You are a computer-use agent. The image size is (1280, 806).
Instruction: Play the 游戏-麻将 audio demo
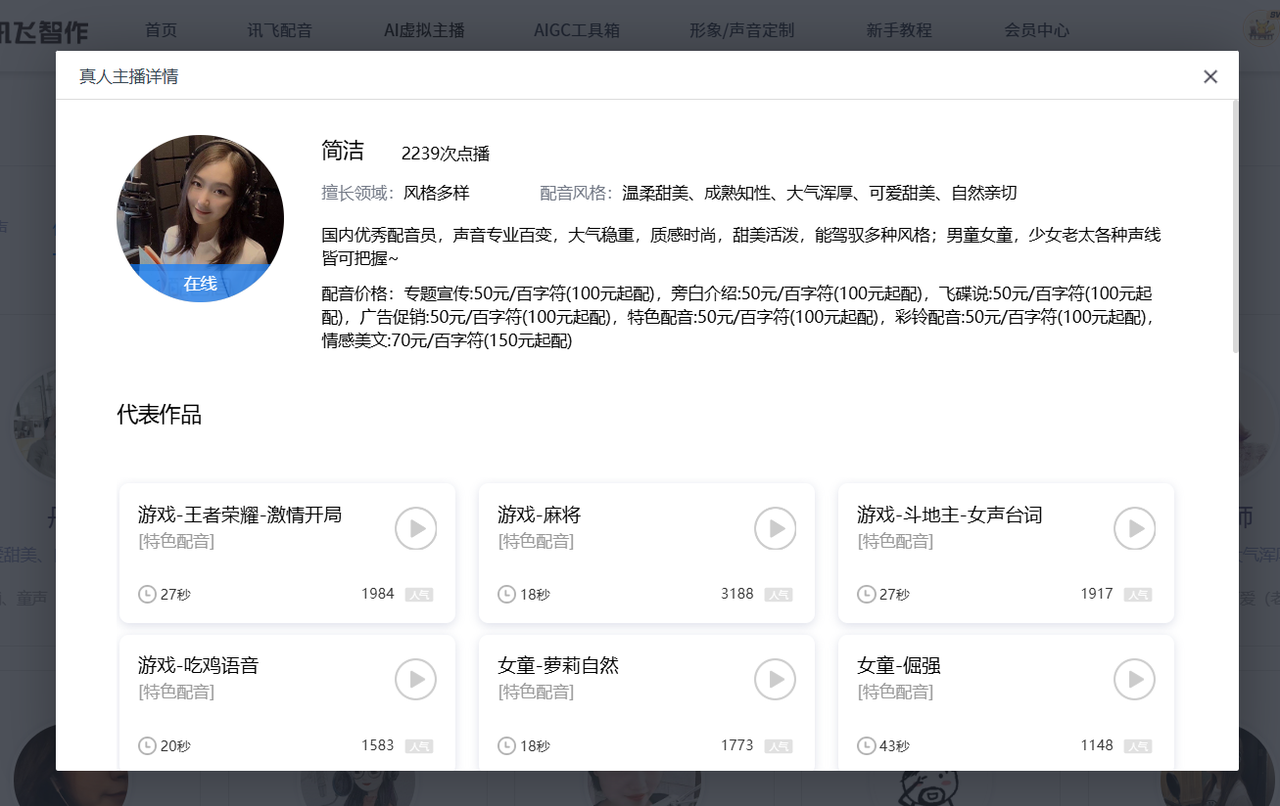tap(775, 528)
